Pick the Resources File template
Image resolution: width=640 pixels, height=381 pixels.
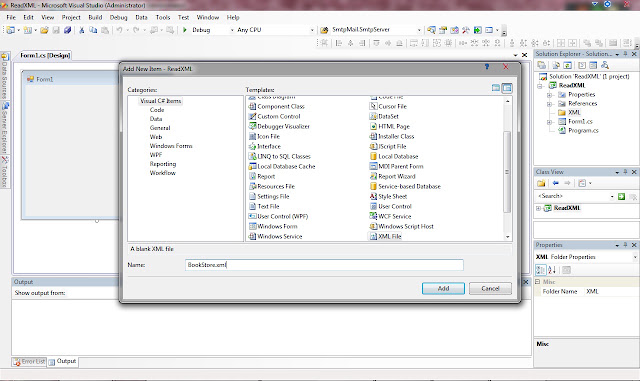tap(272, 186)
